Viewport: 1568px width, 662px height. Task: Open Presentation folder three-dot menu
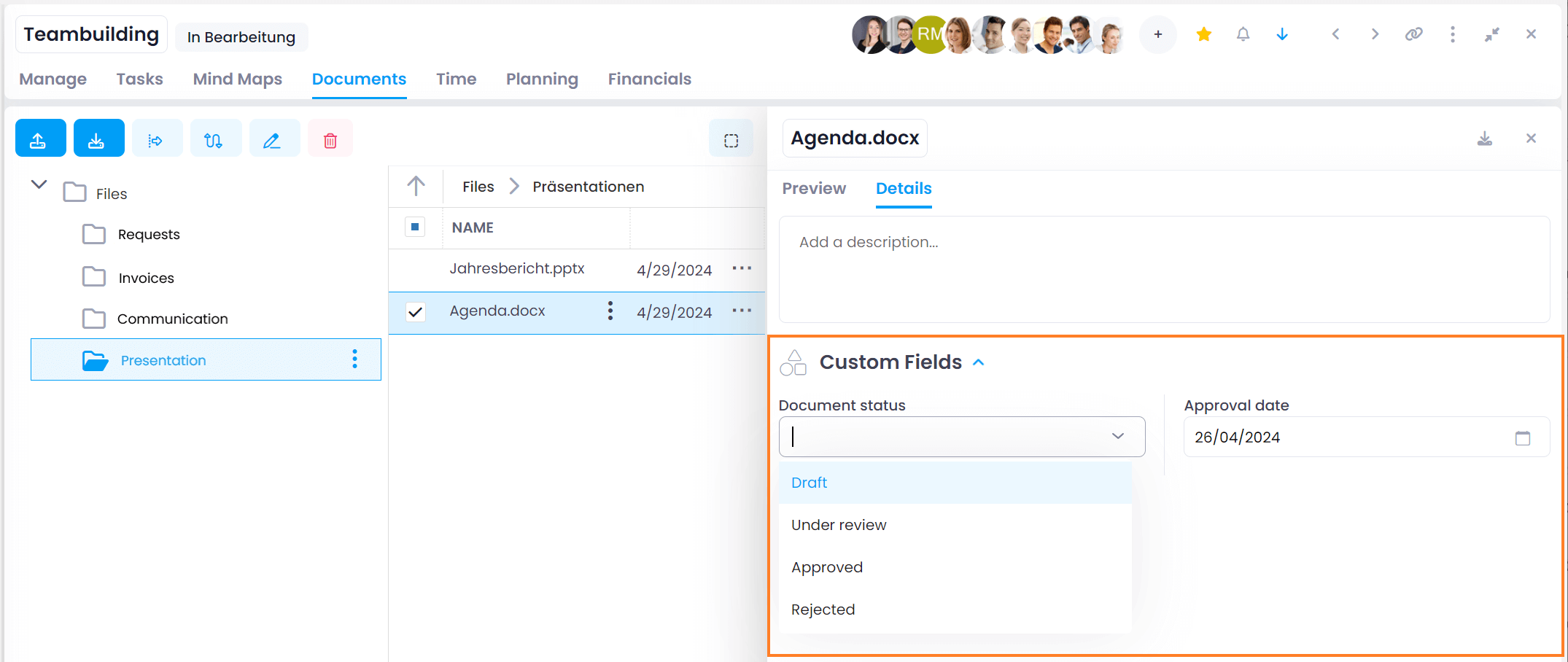(354, 359)
